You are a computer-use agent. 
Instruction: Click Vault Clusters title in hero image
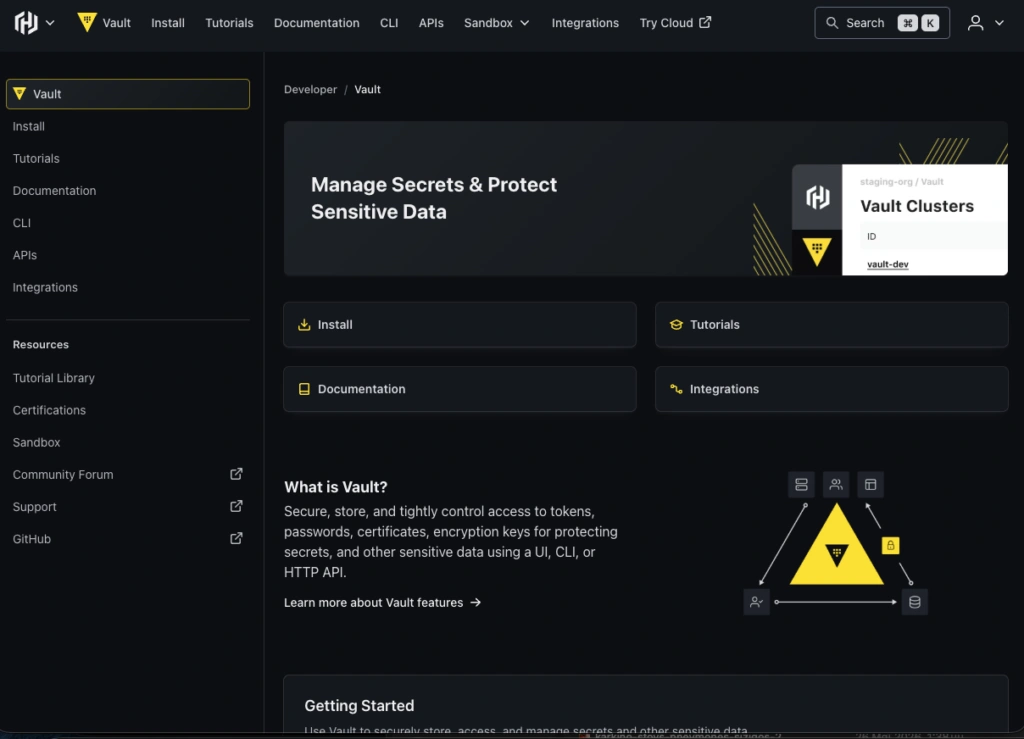[x=917, y=206]
